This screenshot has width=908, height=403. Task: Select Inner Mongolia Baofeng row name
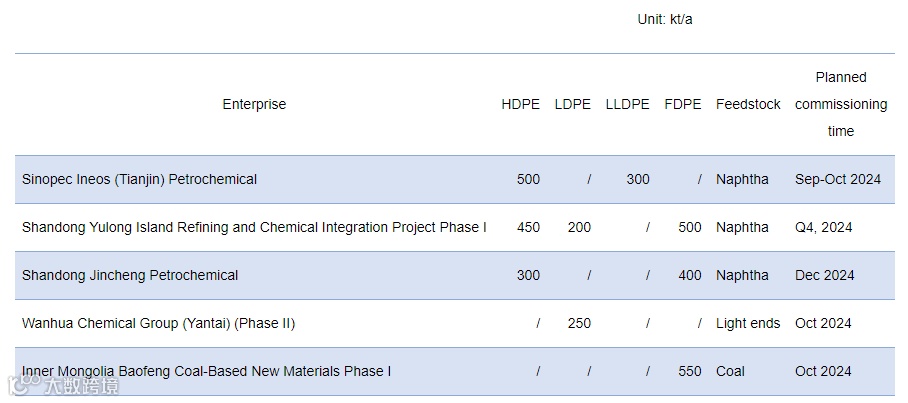click(x=206, y=371)
